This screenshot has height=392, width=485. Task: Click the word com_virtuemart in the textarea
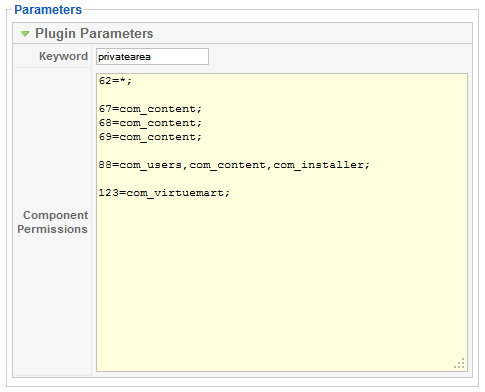[175, 193]
